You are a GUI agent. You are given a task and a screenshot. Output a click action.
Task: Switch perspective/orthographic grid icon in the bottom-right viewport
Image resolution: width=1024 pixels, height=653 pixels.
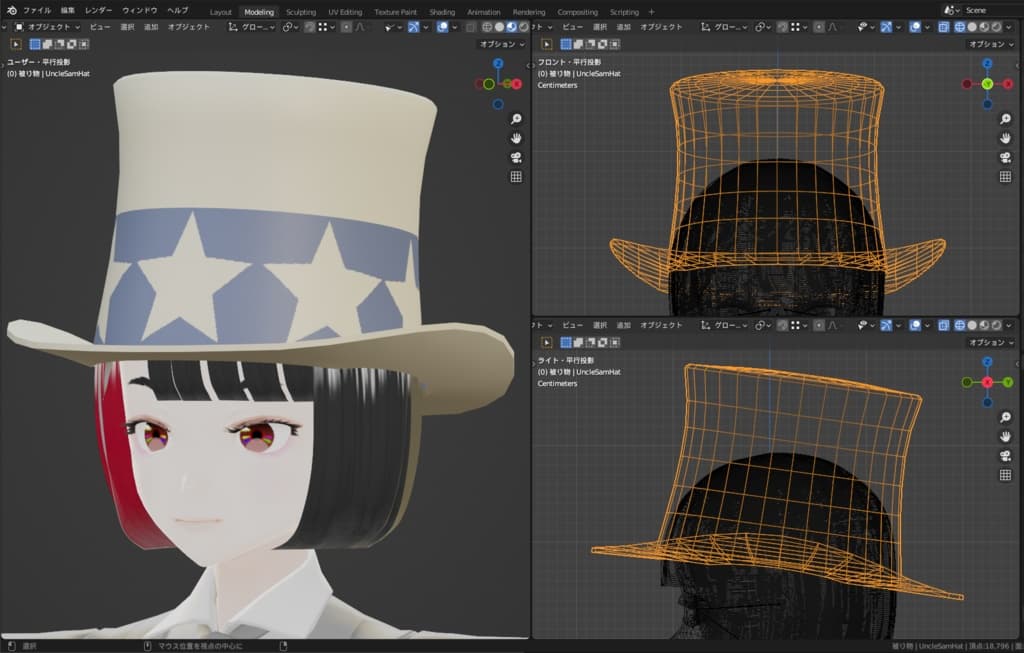click(1005, 475)
